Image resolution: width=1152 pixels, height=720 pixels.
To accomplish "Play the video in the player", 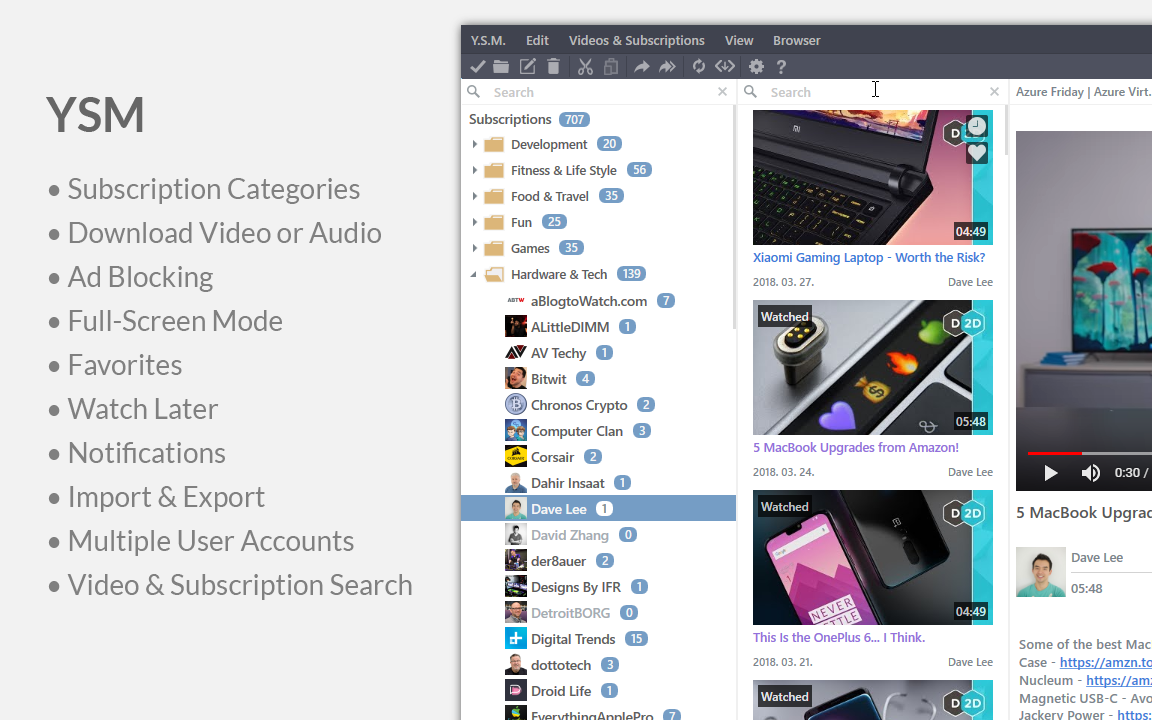I will (1051, 472).
